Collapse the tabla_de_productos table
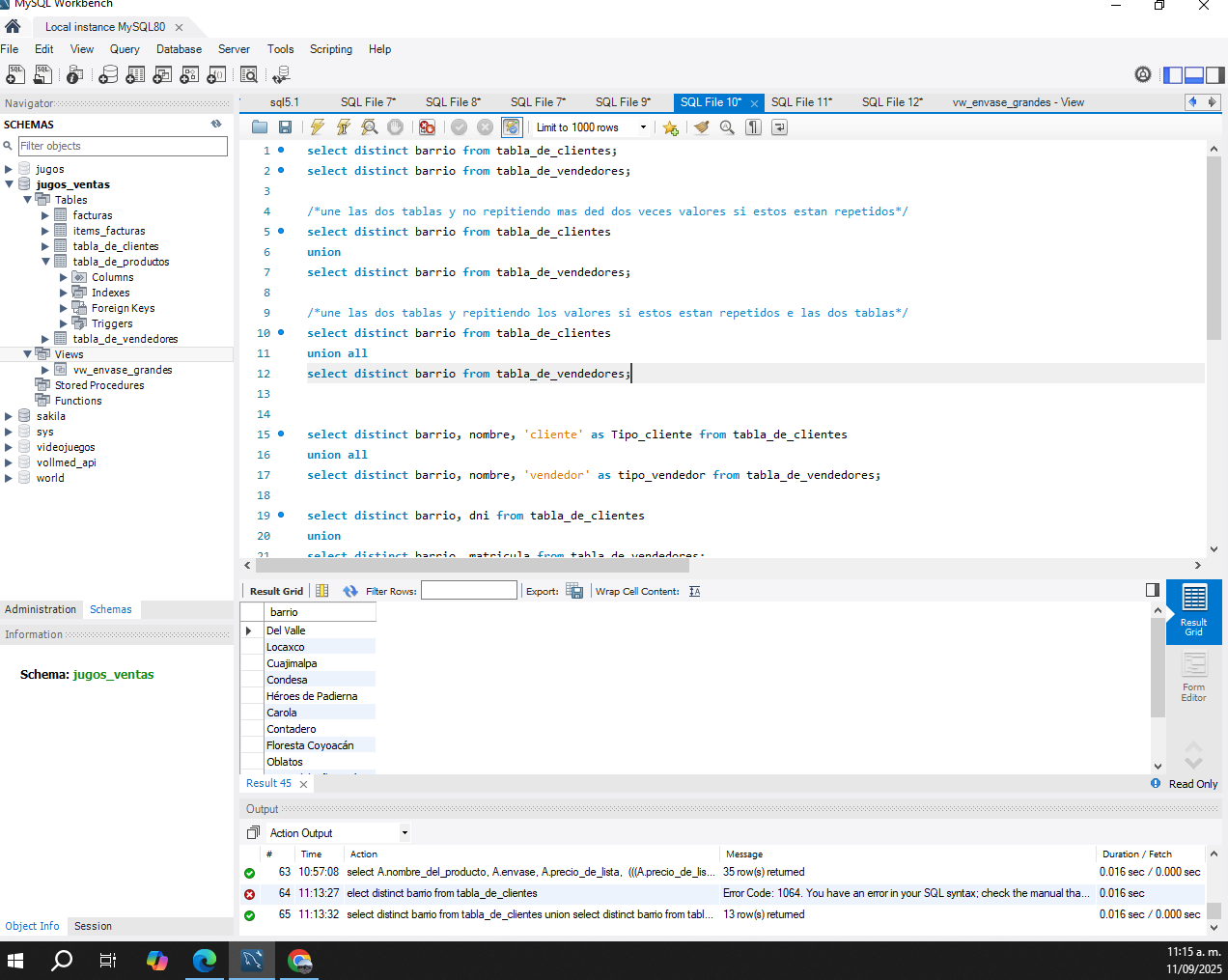The width and height of the screenshot is (1228, 980). point(45,262)
